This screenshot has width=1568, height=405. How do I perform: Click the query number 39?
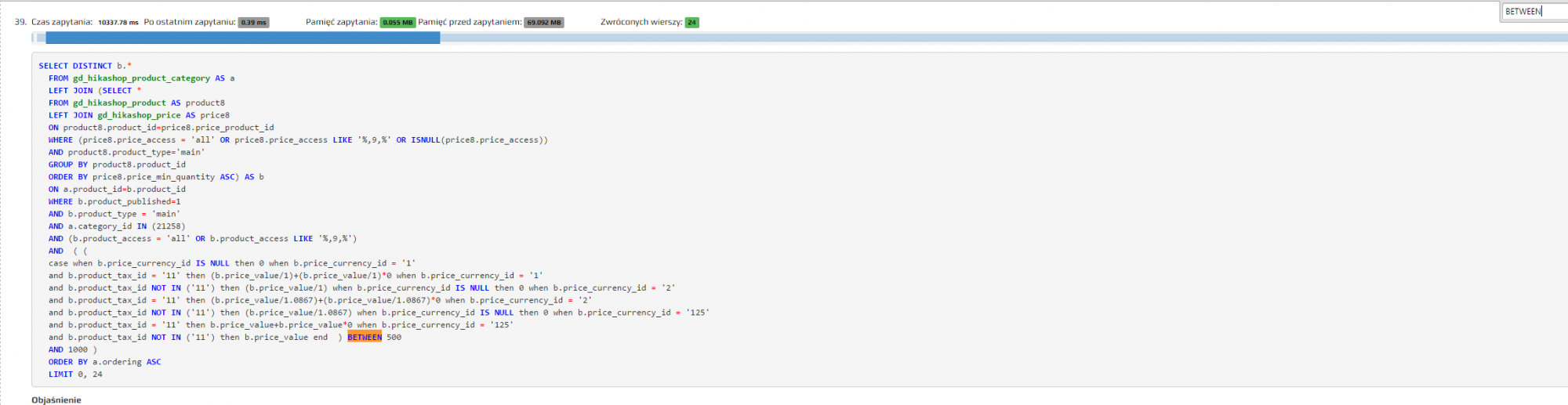point(20,22)
